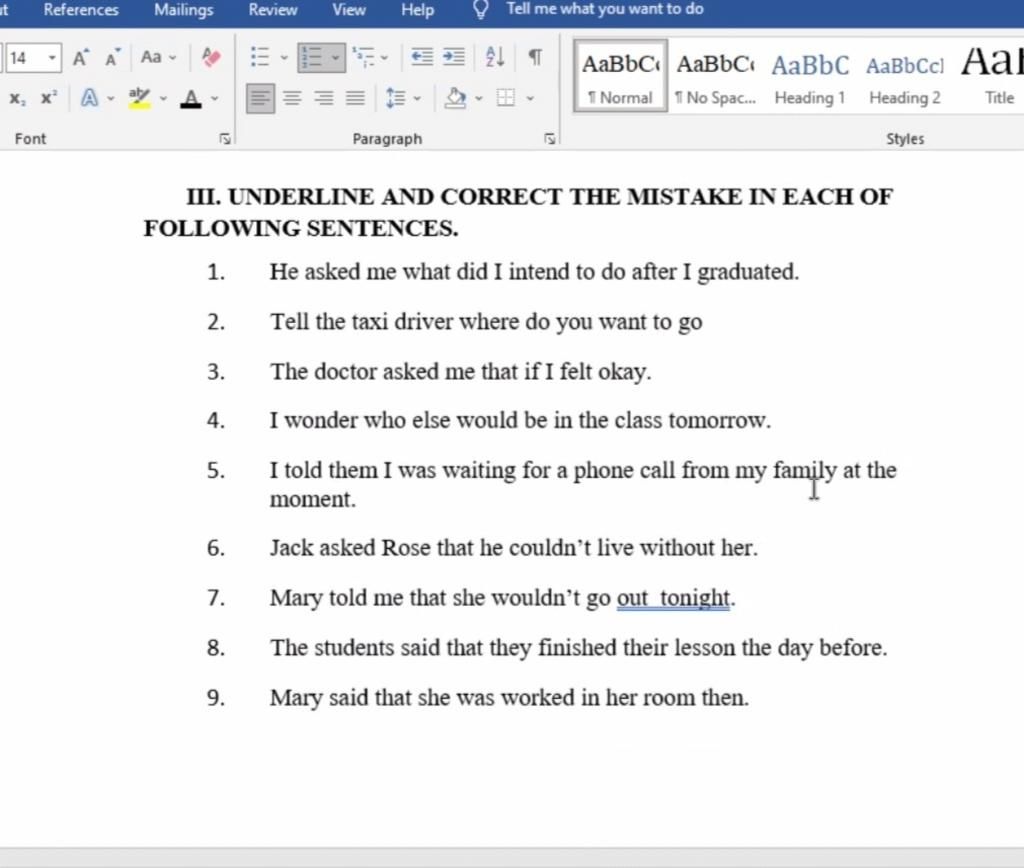Click sentence 9 'Mary said that she was worked'
Screen dimensions: 1024x868
click(x=509, y=698)
